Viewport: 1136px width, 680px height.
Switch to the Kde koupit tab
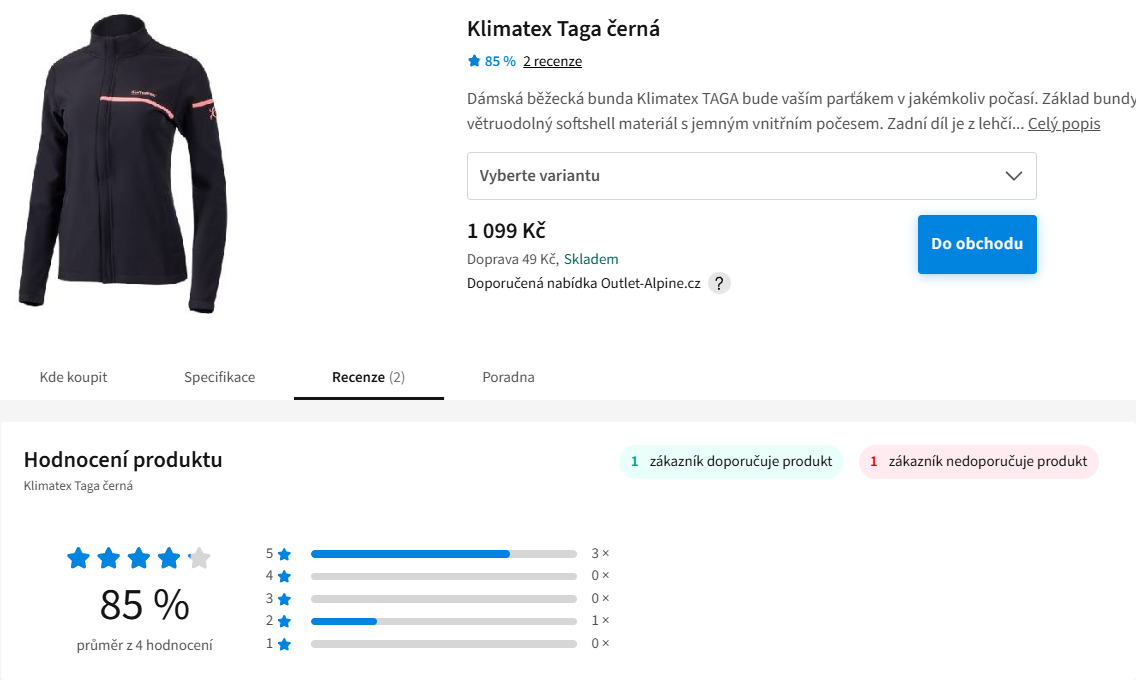pyautogui.click(x=73, y=377)
